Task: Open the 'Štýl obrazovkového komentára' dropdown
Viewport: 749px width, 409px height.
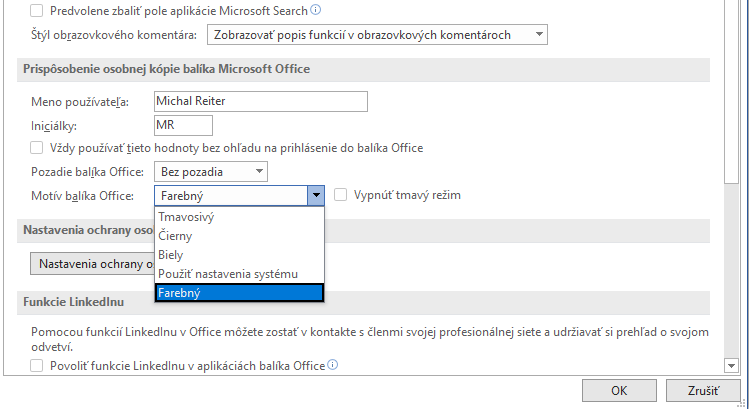Action: pos(377,35)
